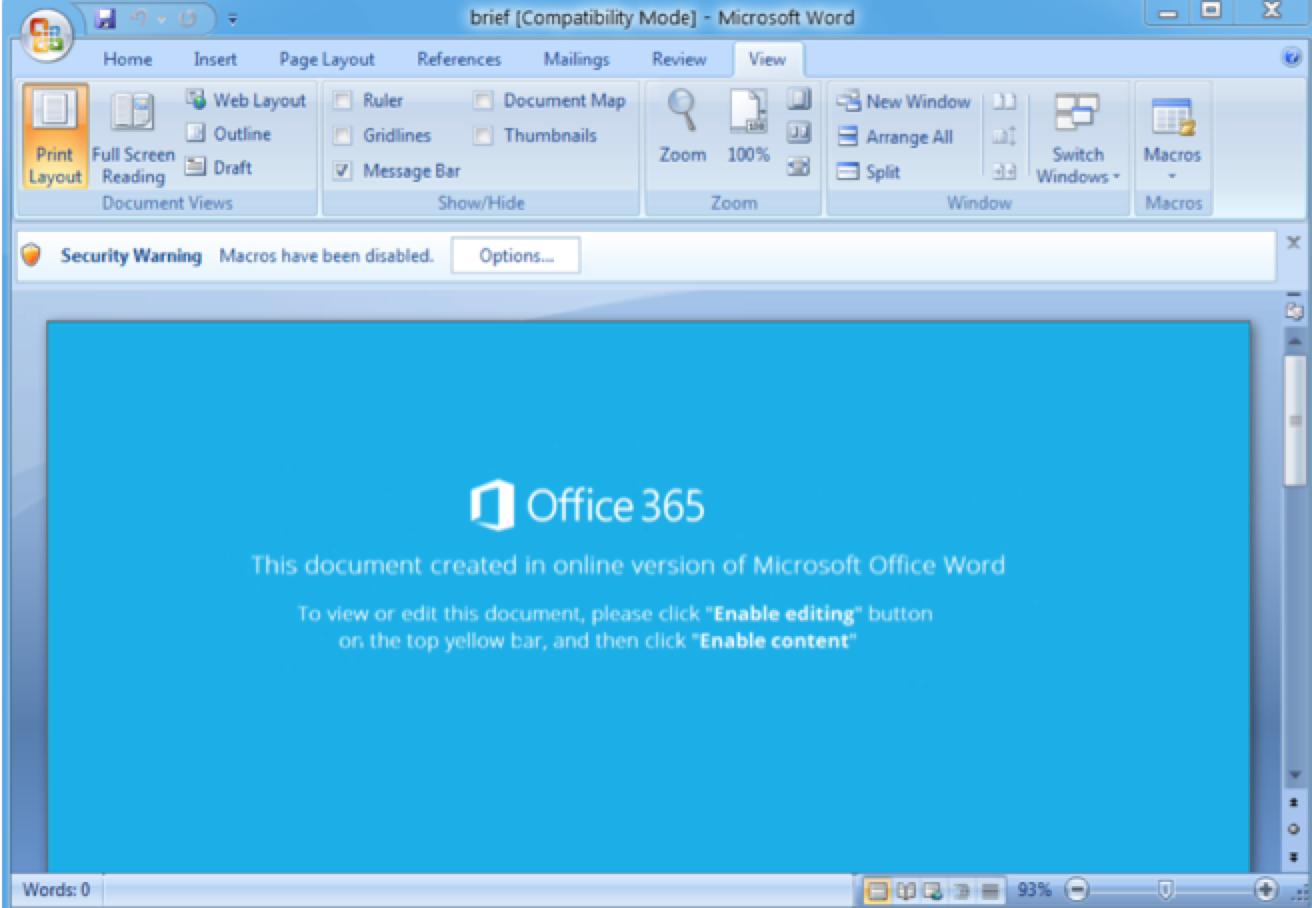Click the 93% zoom level button
The height and width of the screenshot is (908, 1312).
1034,889
